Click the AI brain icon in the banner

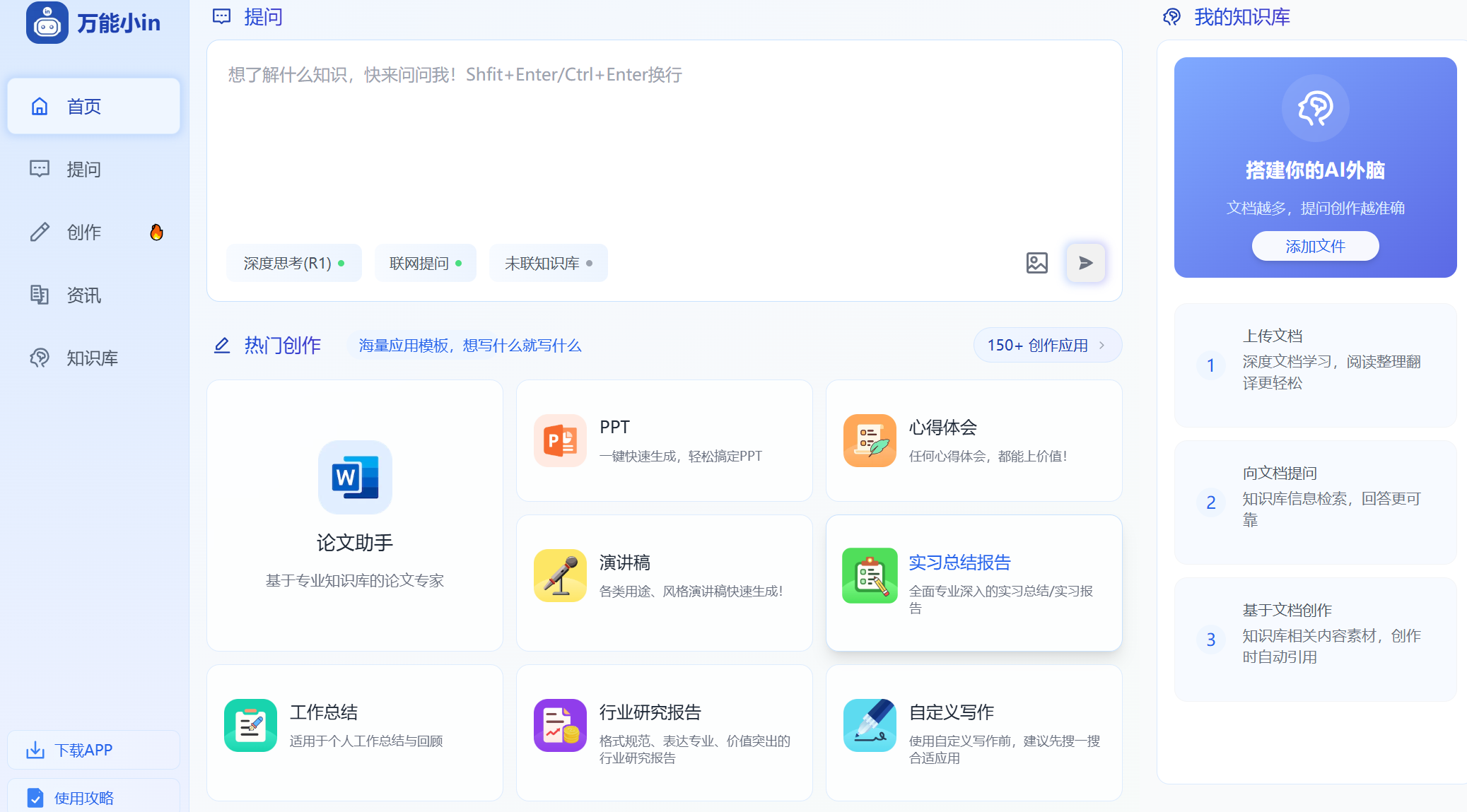point(1315,108)
